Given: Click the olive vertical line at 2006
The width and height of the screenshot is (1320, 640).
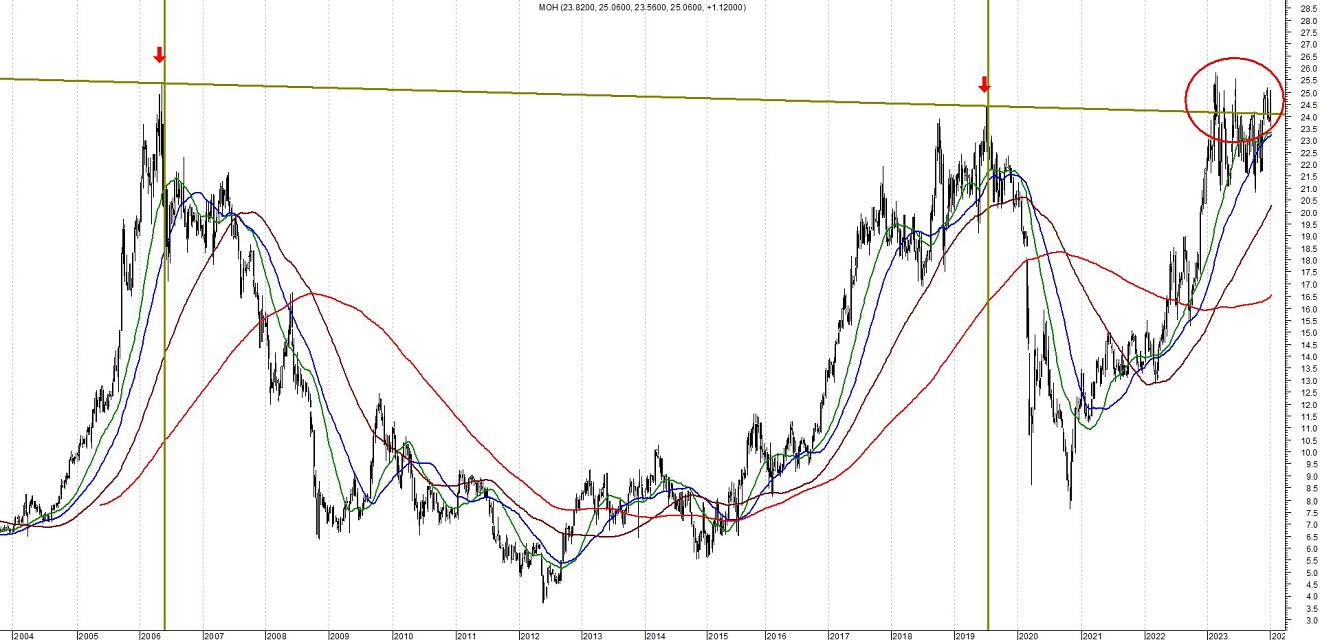Looking at the screenshot, I should [164, 350].
